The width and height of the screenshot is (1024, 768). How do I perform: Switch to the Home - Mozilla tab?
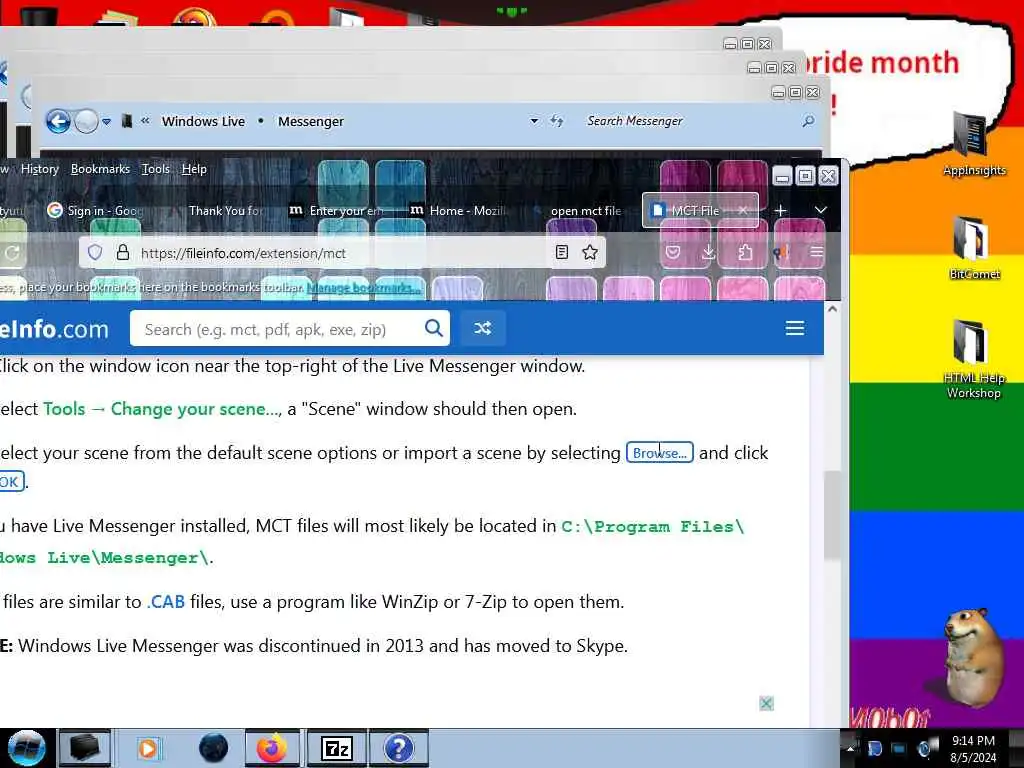pyautogui.click(x=458, y=210)
